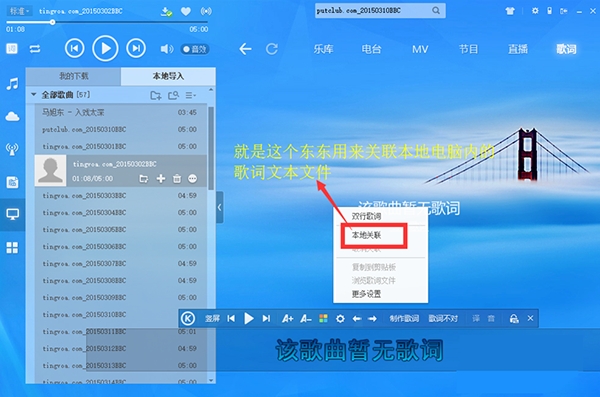Shift lyrics forward with right arrow
This screenshot has width=600, height=397.
pyautogui.click(x=372, y=319)
